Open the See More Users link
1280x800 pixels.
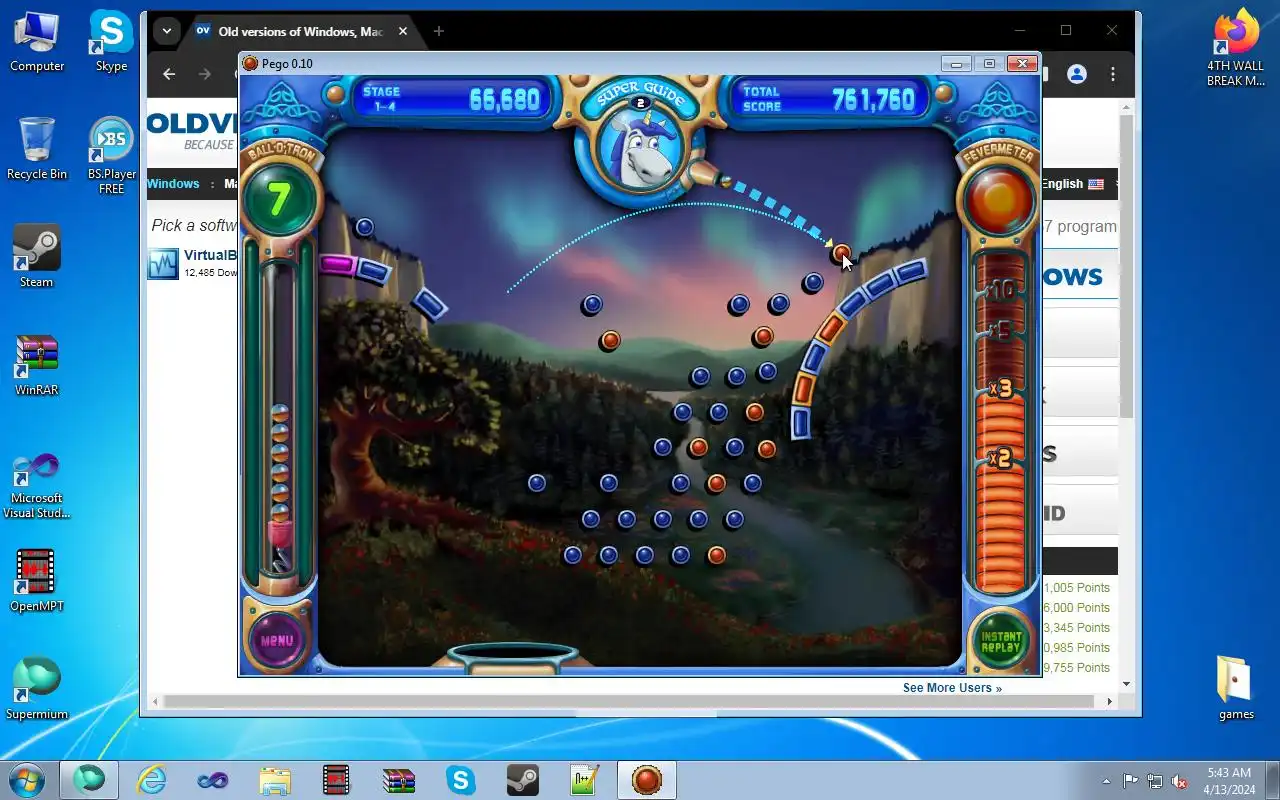tap(952, 688)
